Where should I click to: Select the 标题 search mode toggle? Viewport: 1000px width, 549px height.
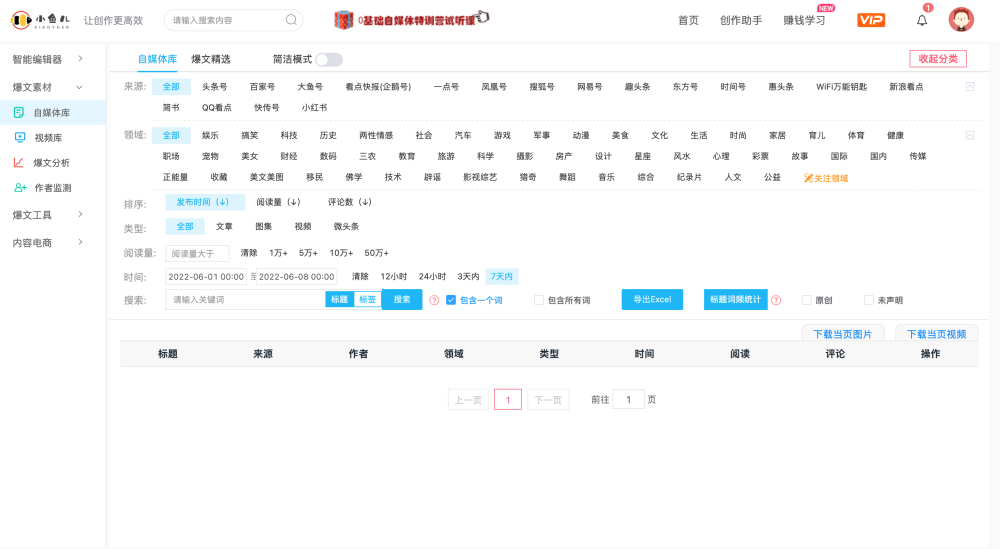tap(340, 300)
